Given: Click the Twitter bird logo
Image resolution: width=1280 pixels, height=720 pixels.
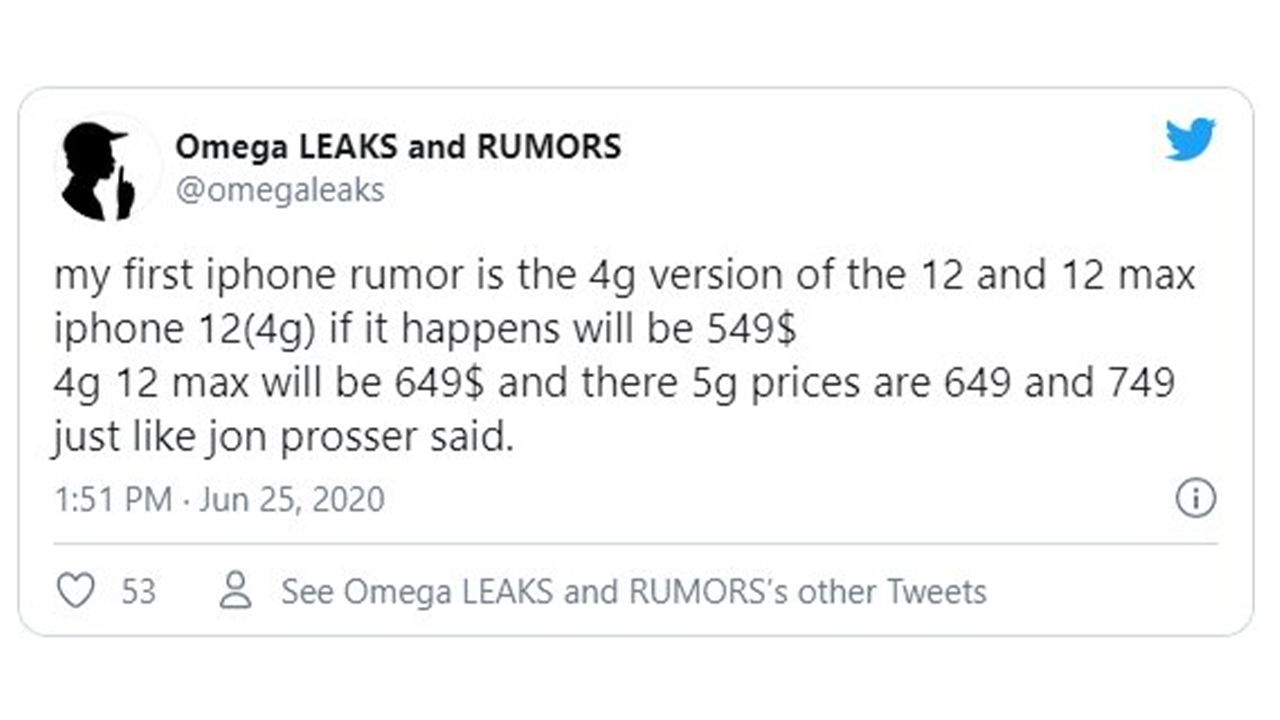Looking at the screenshot, I should tap(1190, 139).
